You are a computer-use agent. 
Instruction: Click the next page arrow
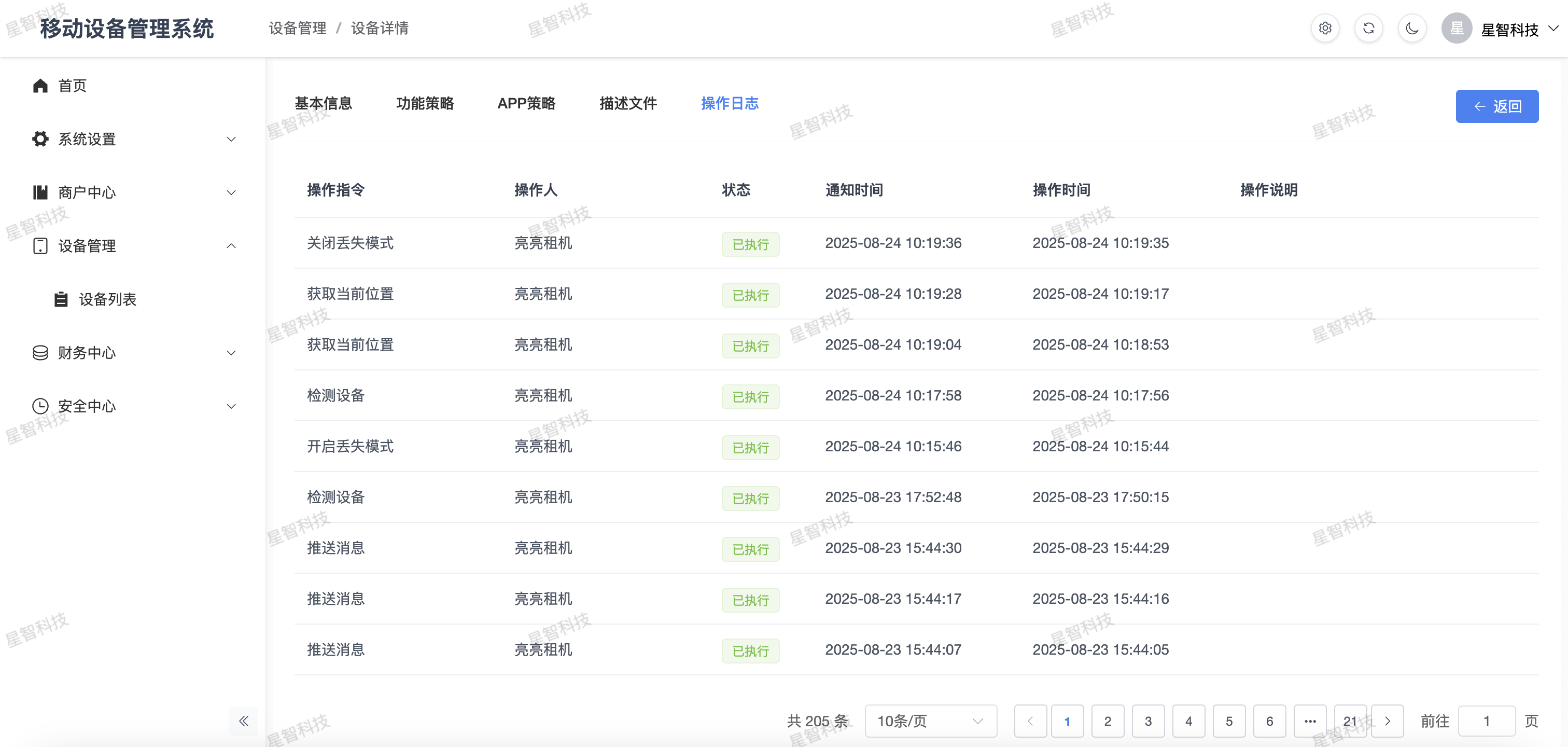pos(1388,722)
